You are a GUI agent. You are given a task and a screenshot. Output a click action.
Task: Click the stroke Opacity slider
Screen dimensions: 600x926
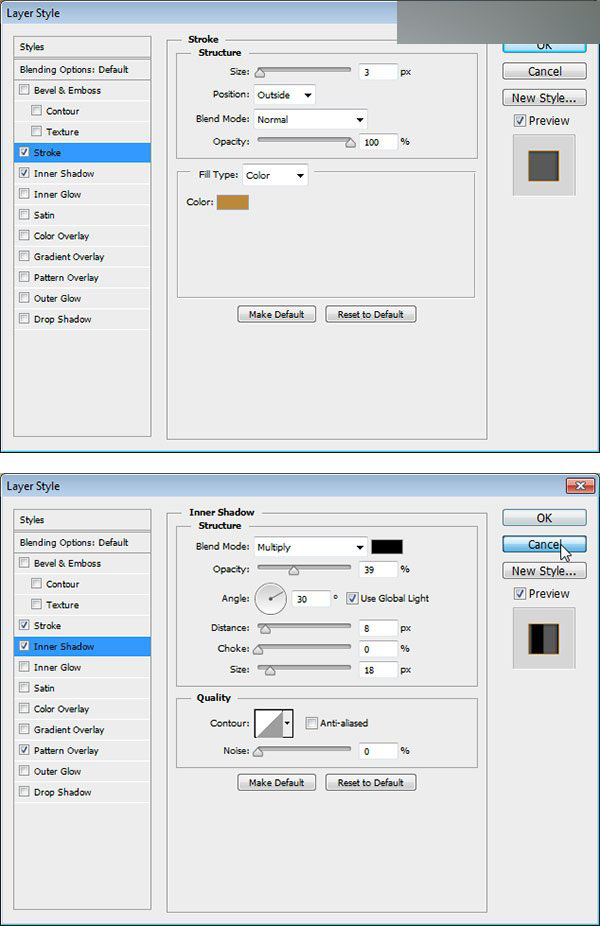tap(304, 142)
